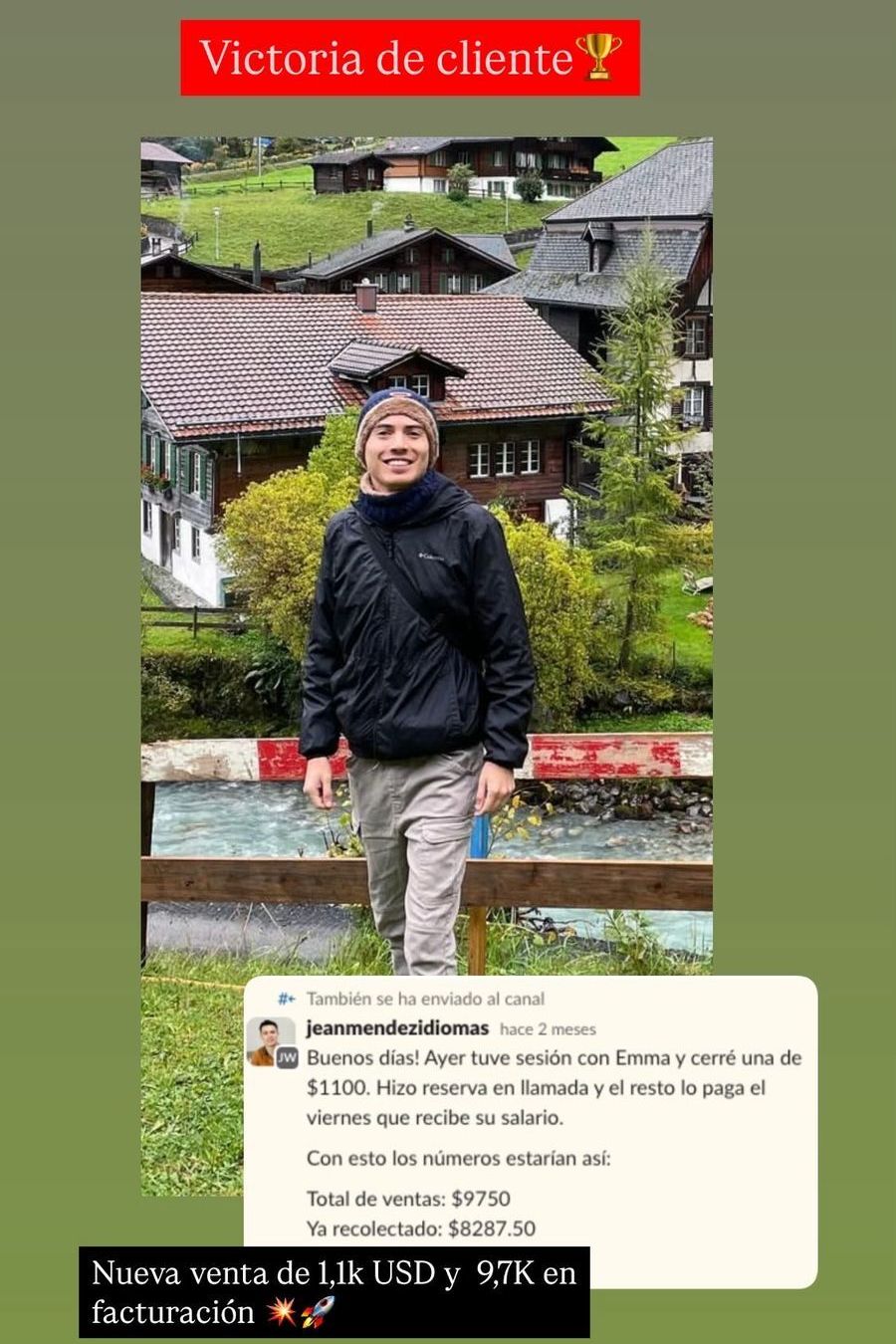Tap the rocket emoji in the bottom caption

click(x=318, y=1313)
